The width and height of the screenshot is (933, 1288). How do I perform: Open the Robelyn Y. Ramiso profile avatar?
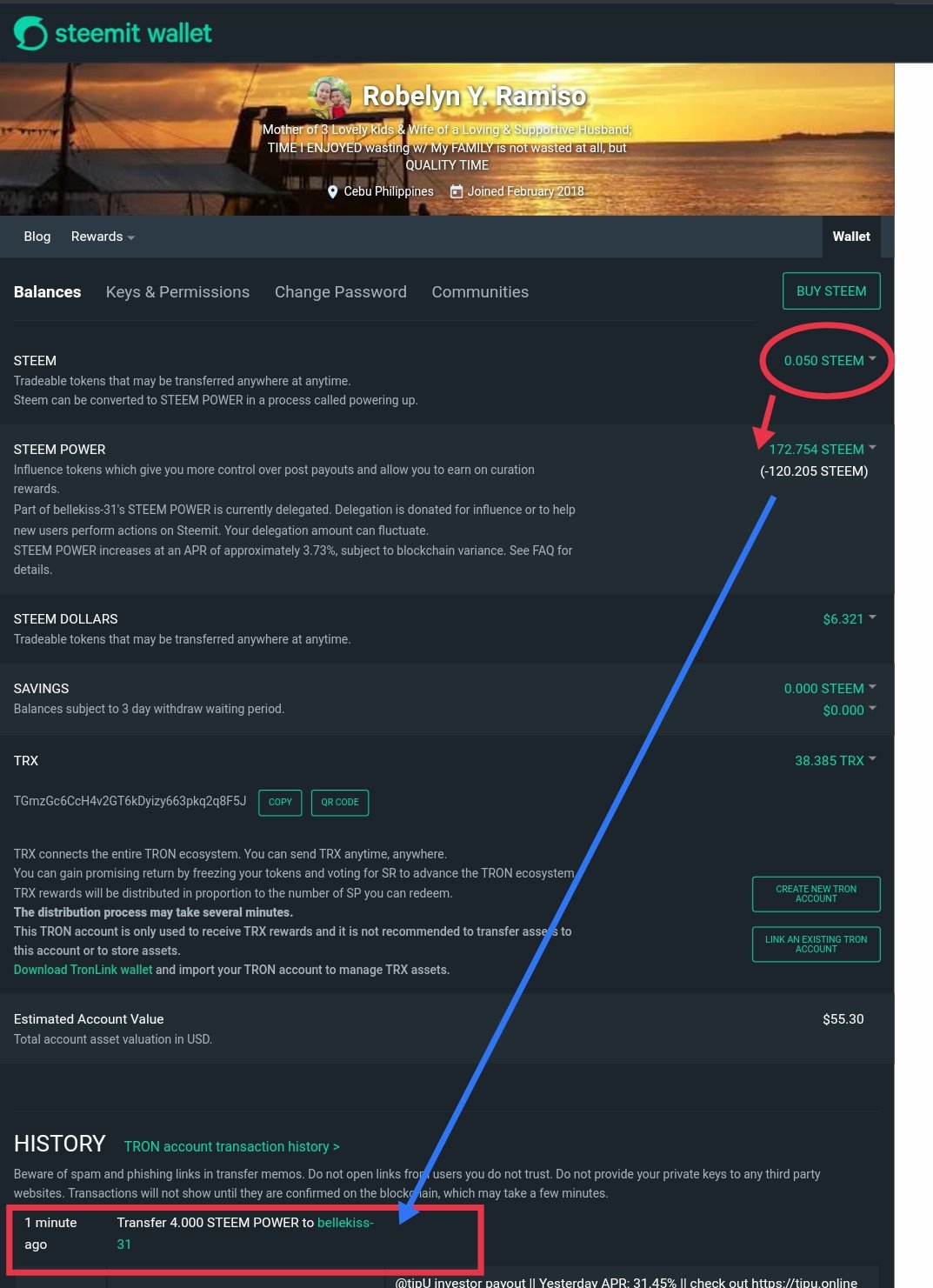330,97
